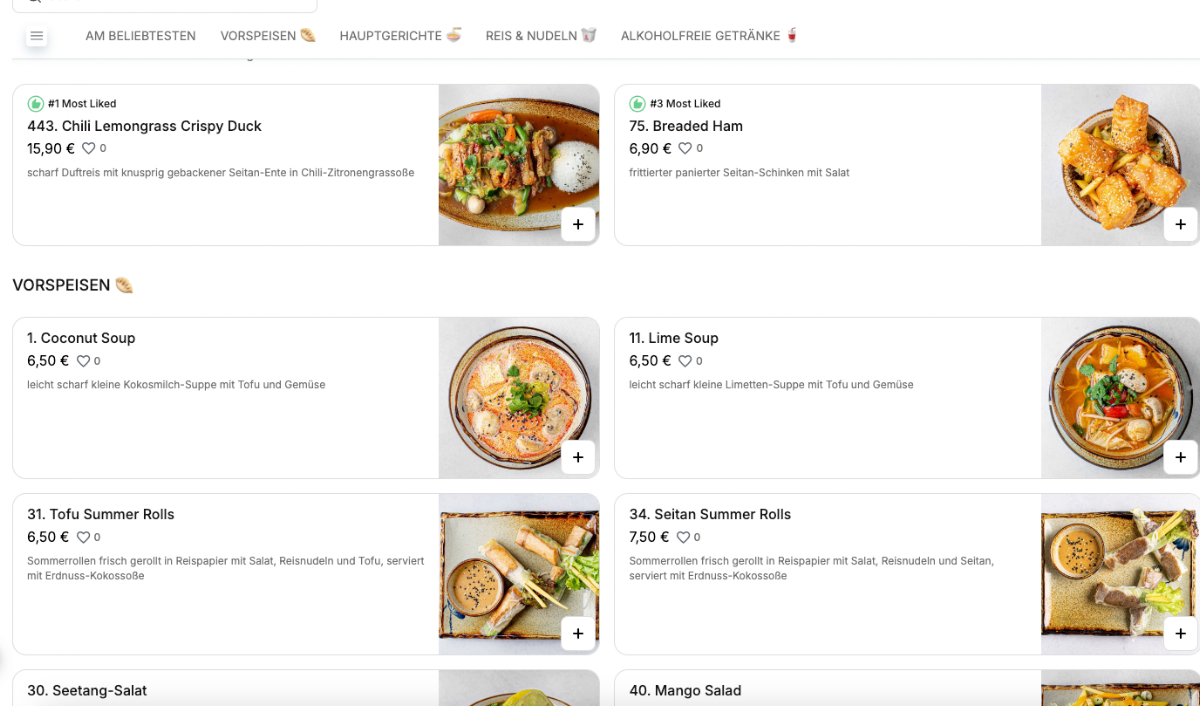Add Coconut Soup to the order

pyautogui.click(x=578, y=457)
